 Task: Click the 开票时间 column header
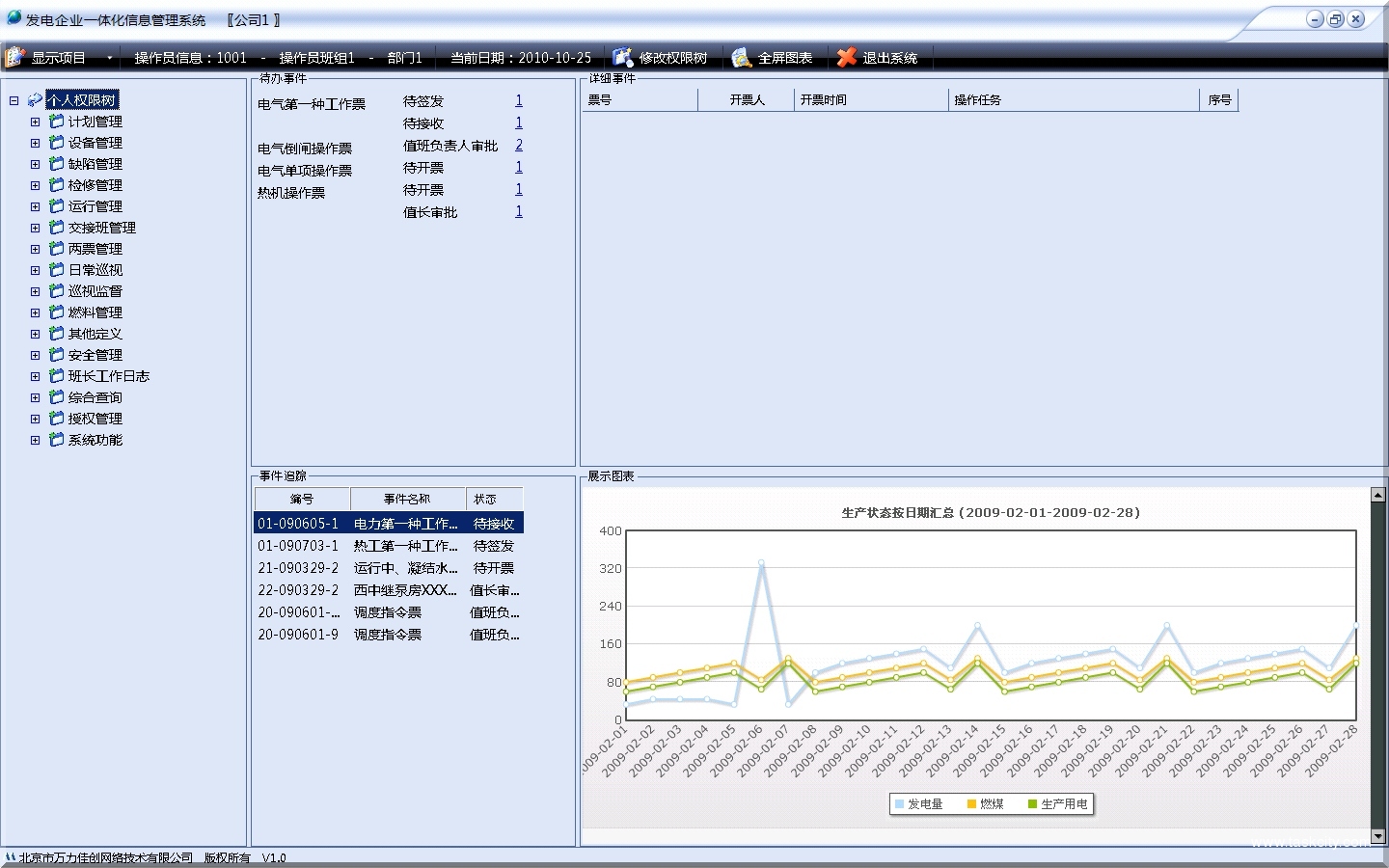[x=872, y=99]
